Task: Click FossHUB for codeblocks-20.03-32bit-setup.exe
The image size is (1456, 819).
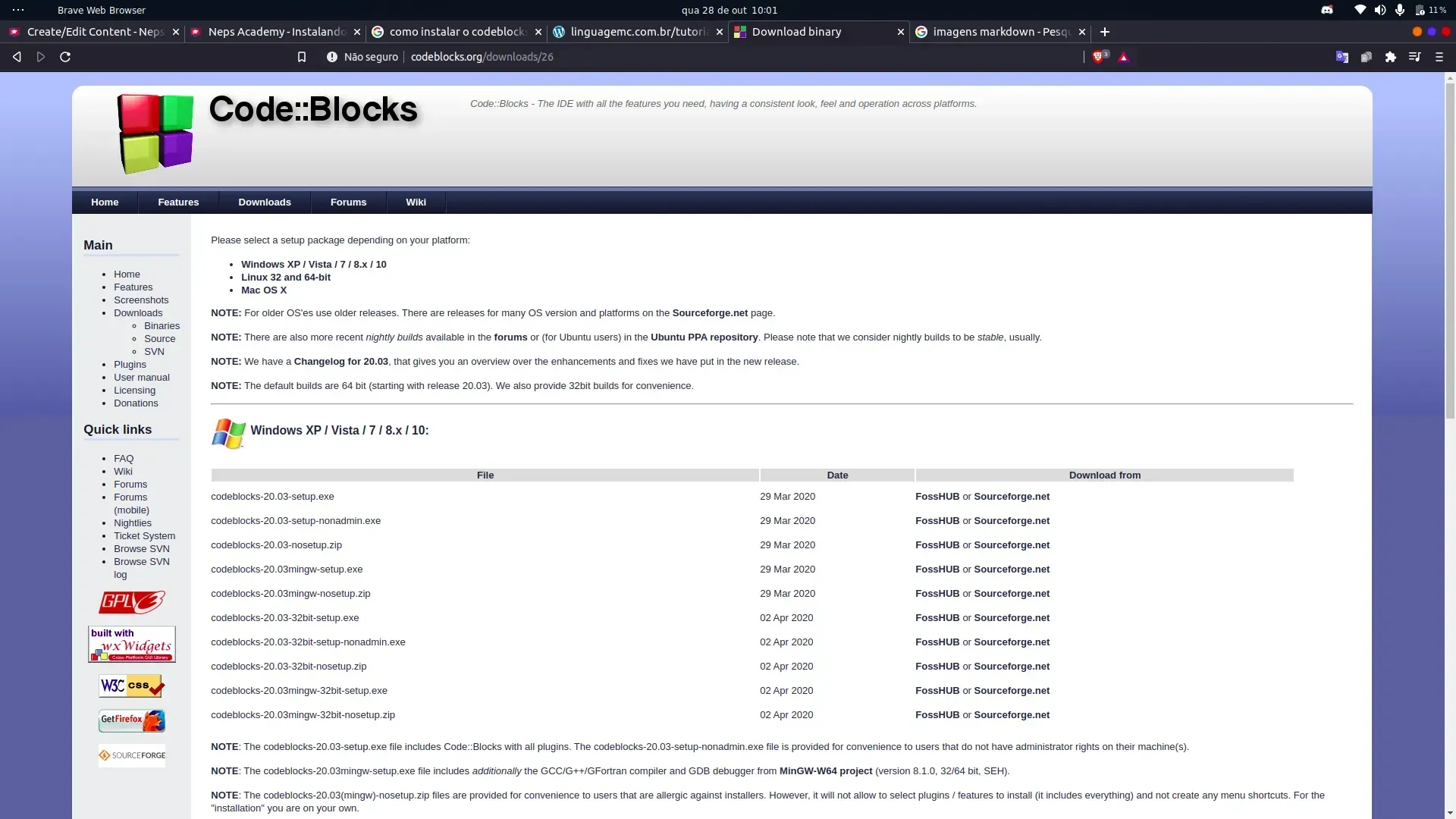Action: [x=937, y=618]
